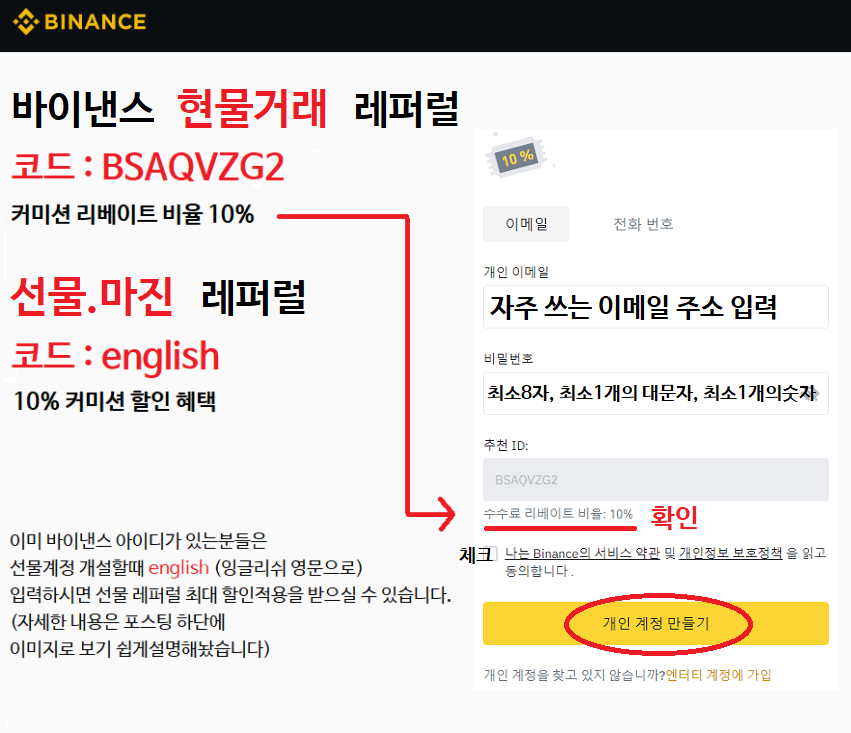Image resolution: width=851 pixels, height=733 pixels.
Task: Click the 추천 ID field showing BSAQVZG2
Action: [656, 480]
